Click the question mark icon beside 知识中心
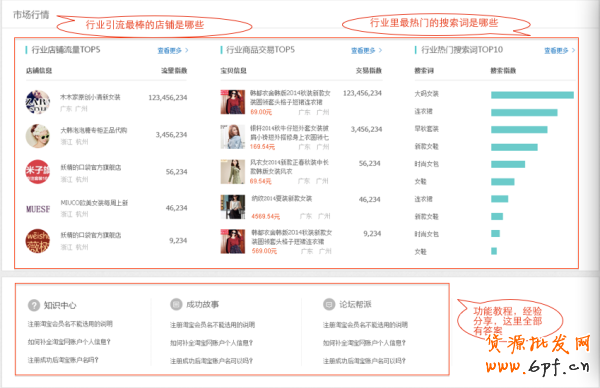Viewport: 600px width, 388px height. (34, 305)
